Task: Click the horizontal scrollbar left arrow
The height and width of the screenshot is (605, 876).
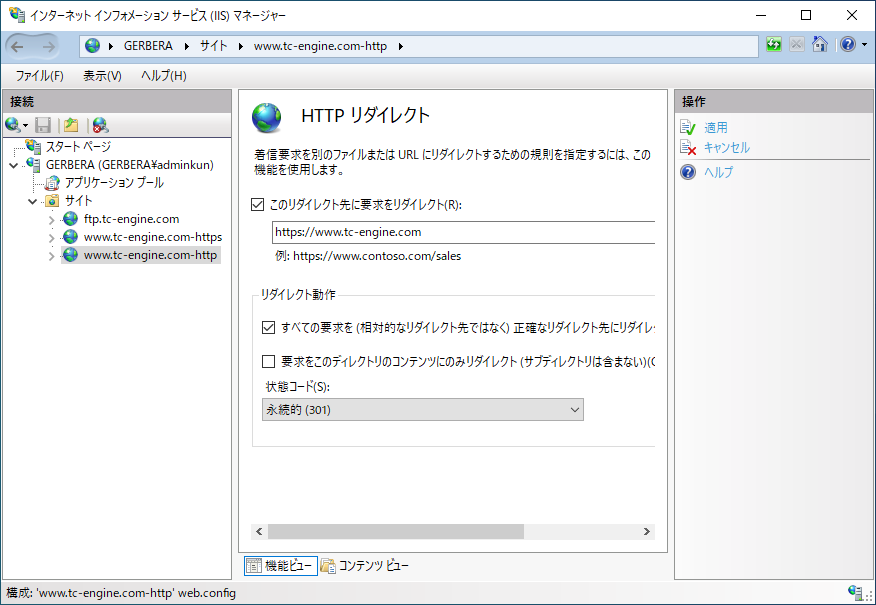Action: point(259,531)
